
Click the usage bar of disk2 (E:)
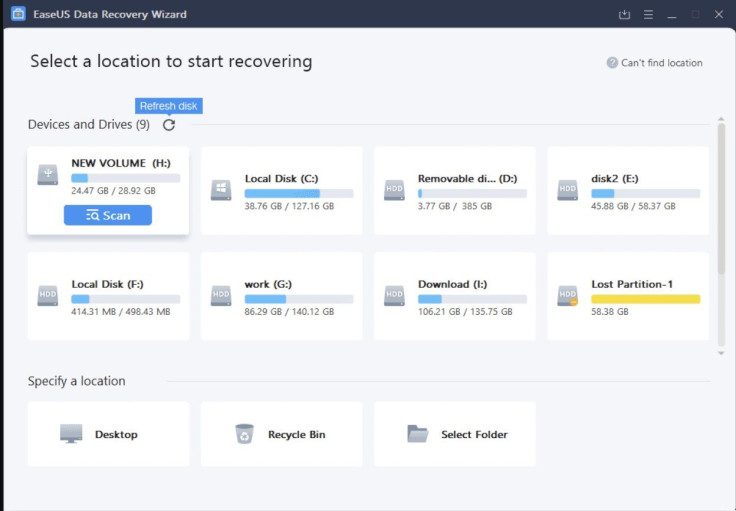point(646,193)
